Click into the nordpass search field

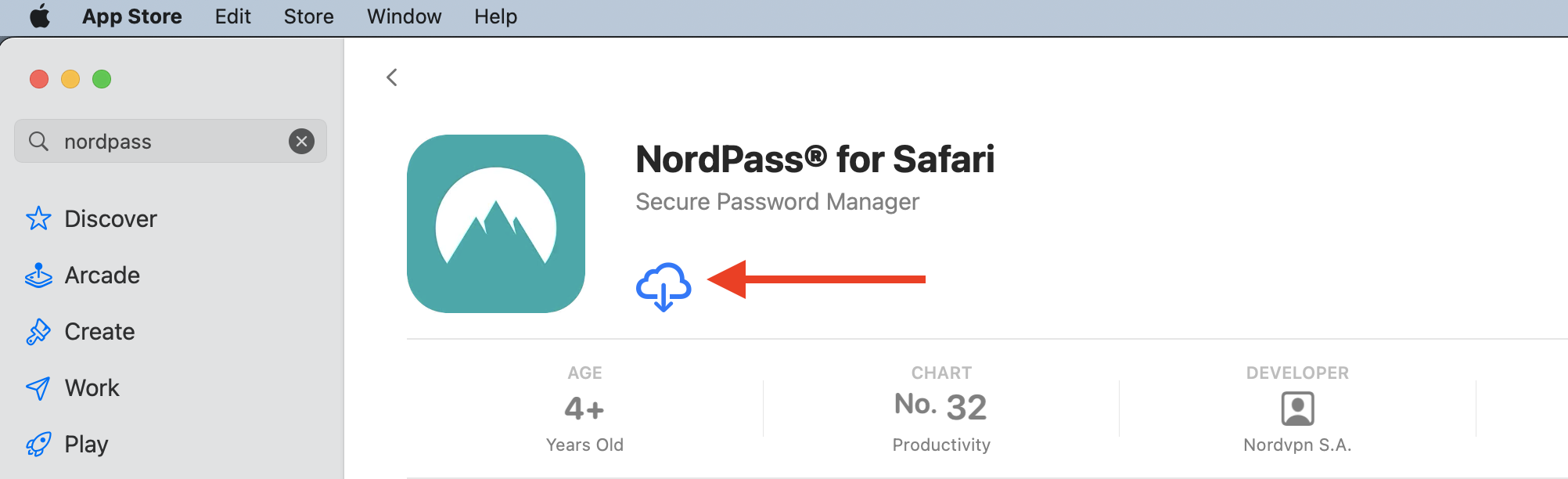172,142
